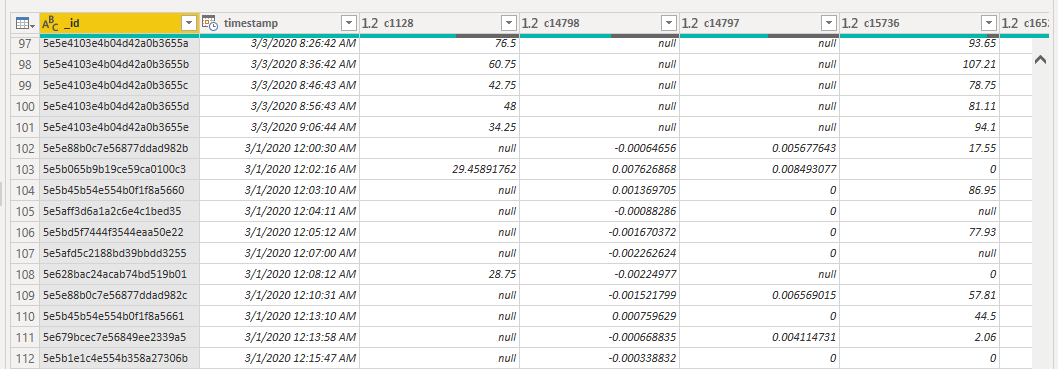Screen dimensions: 1058x369
Task: Click c14798 value -0.001670372
Action: [642, 232]
